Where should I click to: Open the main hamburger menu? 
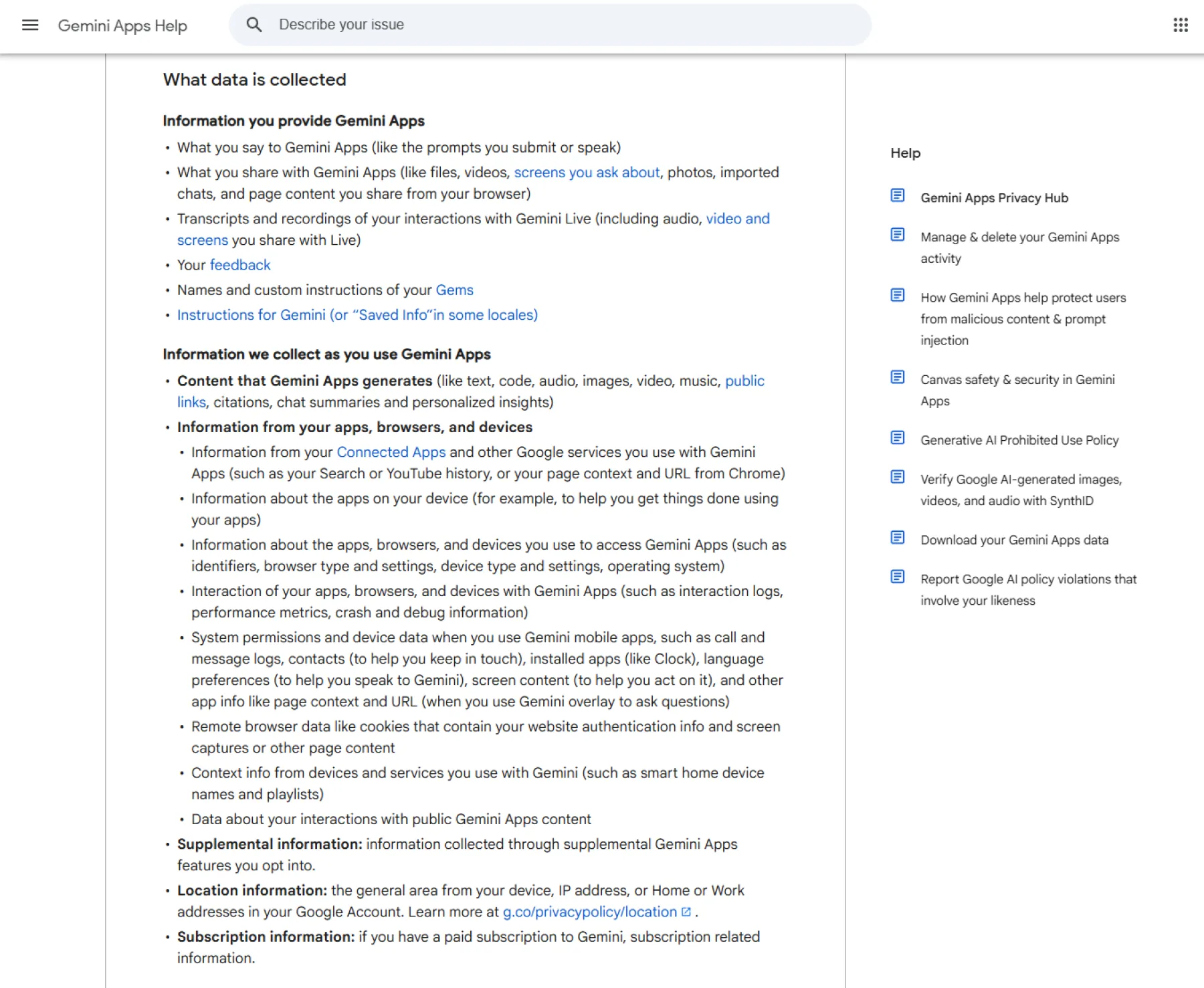click(x=30, y=25)
